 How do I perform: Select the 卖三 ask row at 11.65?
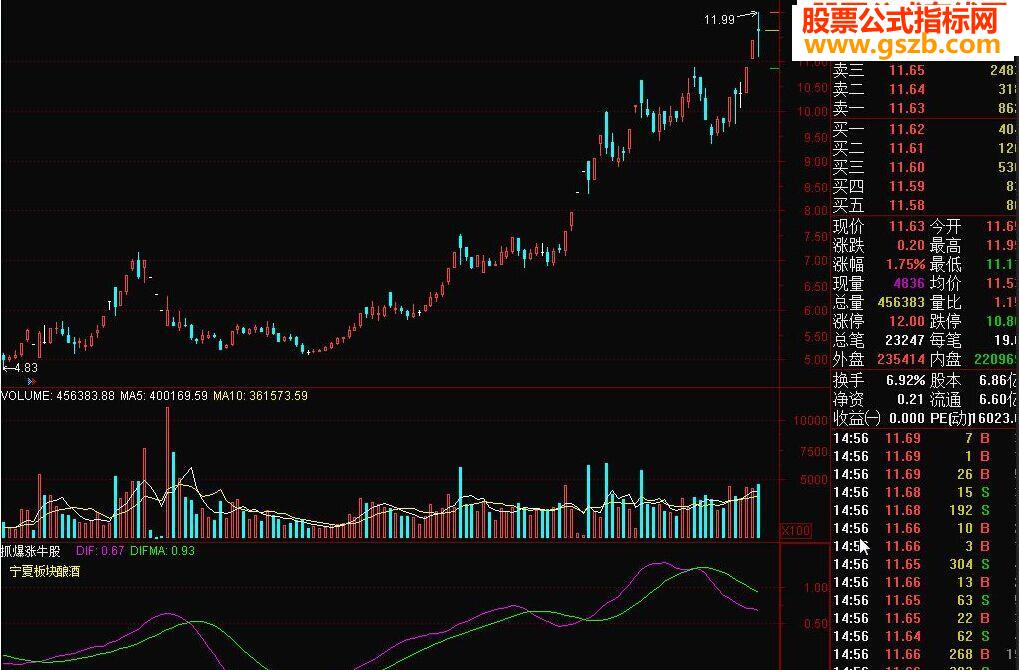(x=924, y=70)
